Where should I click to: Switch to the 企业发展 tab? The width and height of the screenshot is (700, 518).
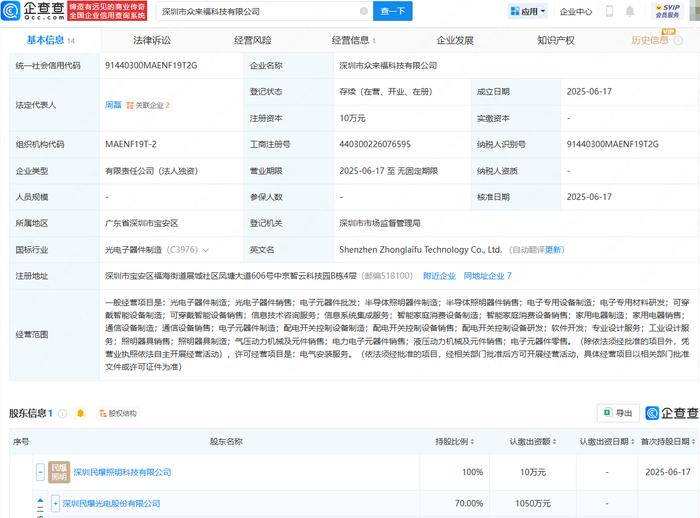(x=455, y=40)
